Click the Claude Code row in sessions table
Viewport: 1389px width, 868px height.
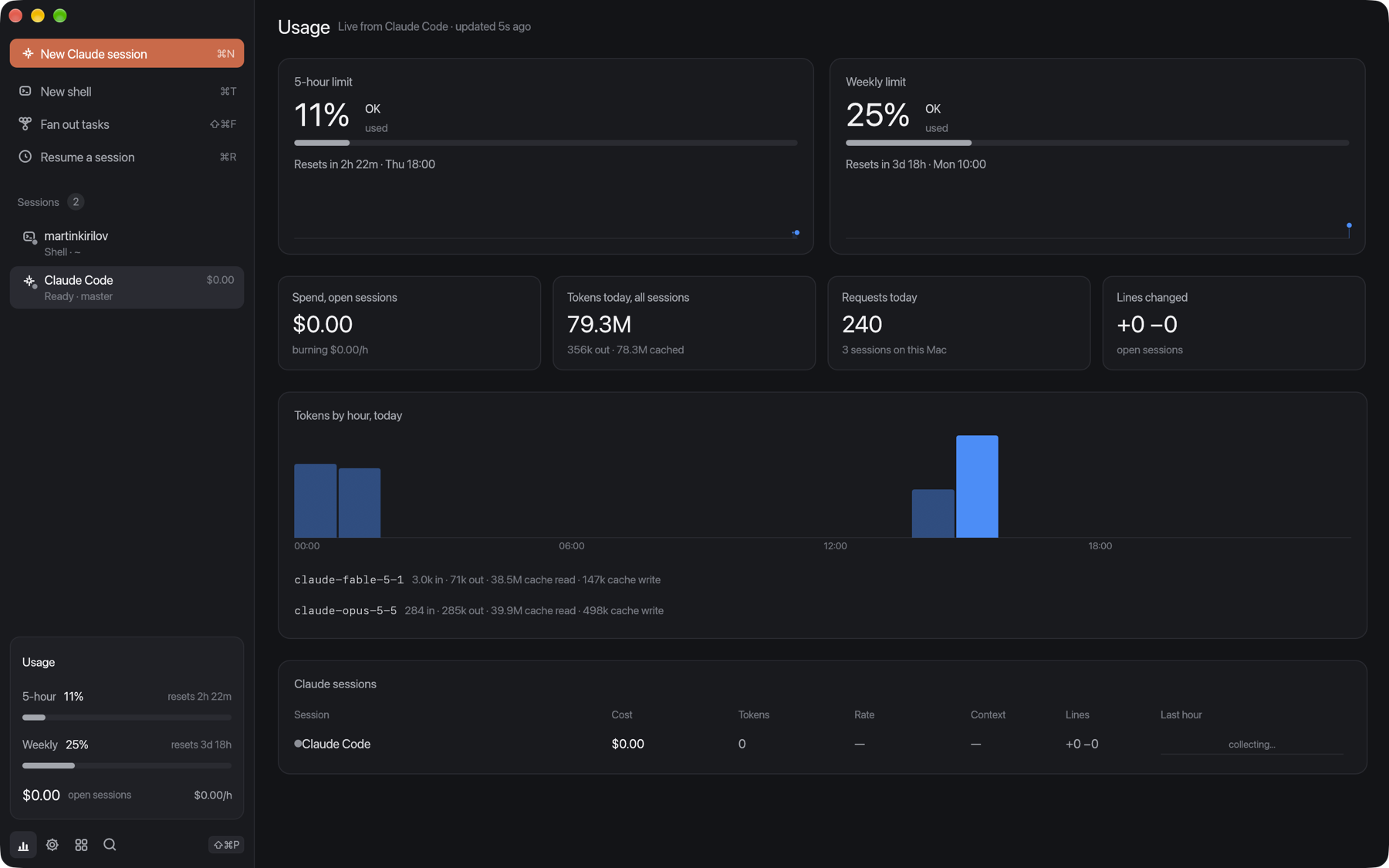pyautogui.click(x=822, y=744)
